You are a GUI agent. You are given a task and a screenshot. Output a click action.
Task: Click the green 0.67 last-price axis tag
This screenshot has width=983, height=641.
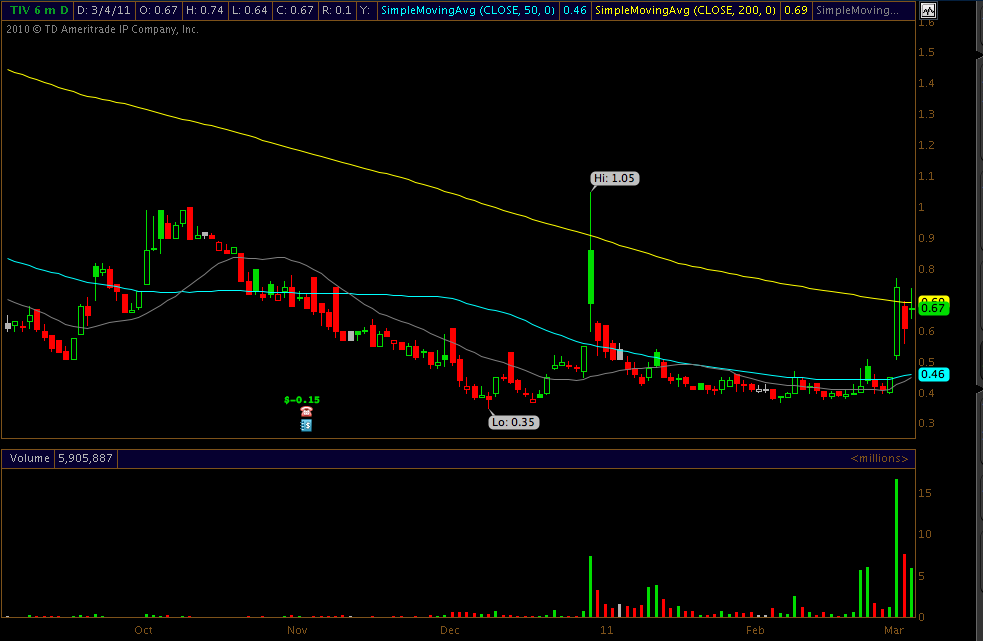[x=933, y=308]
